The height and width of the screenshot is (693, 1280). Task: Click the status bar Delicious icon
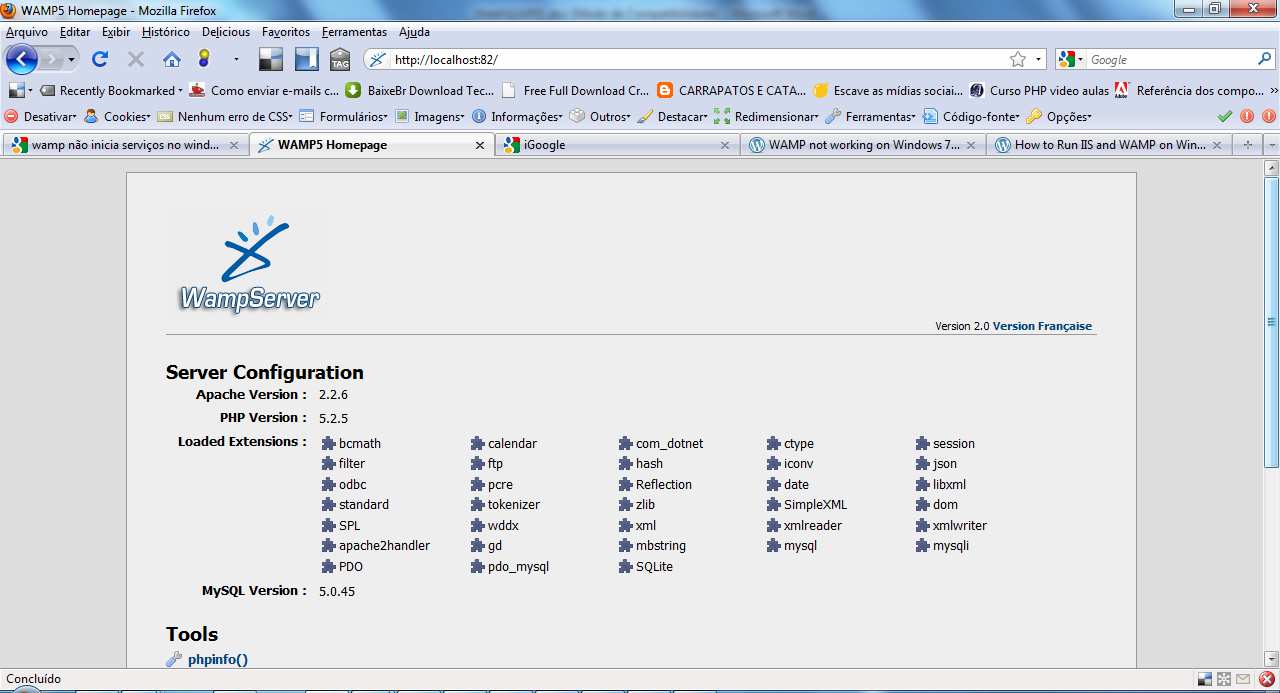1205,679
